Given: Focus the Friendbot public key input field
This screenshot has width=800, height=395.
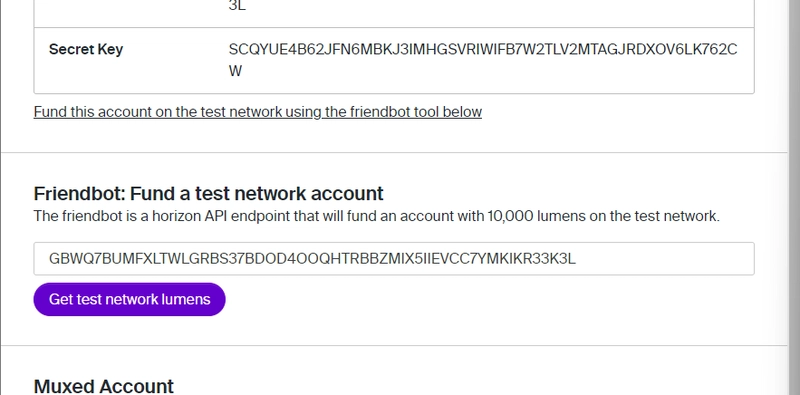Looking at the screenshot, I should (394, 259).
